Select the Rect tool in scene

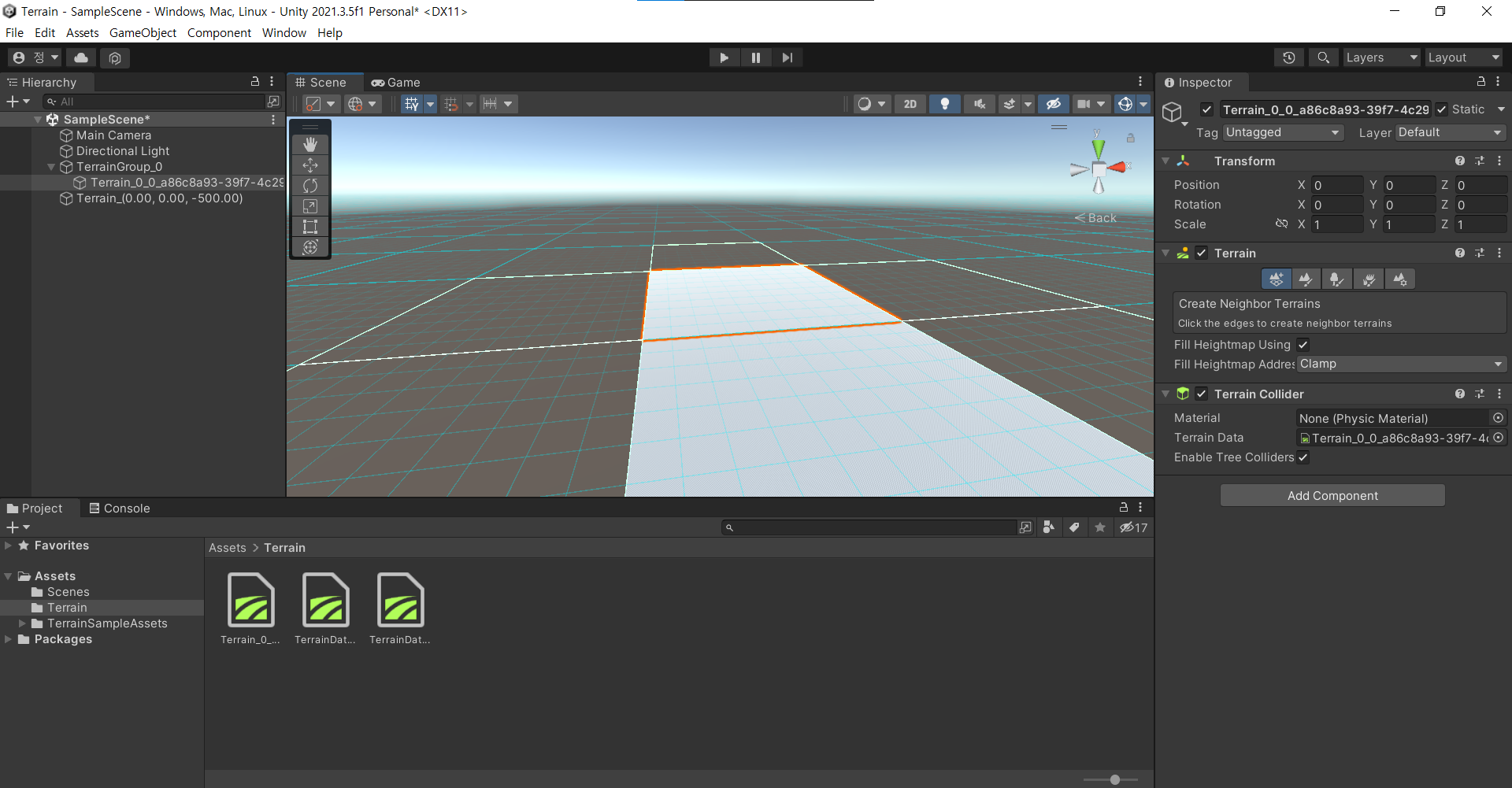point(310,227)
